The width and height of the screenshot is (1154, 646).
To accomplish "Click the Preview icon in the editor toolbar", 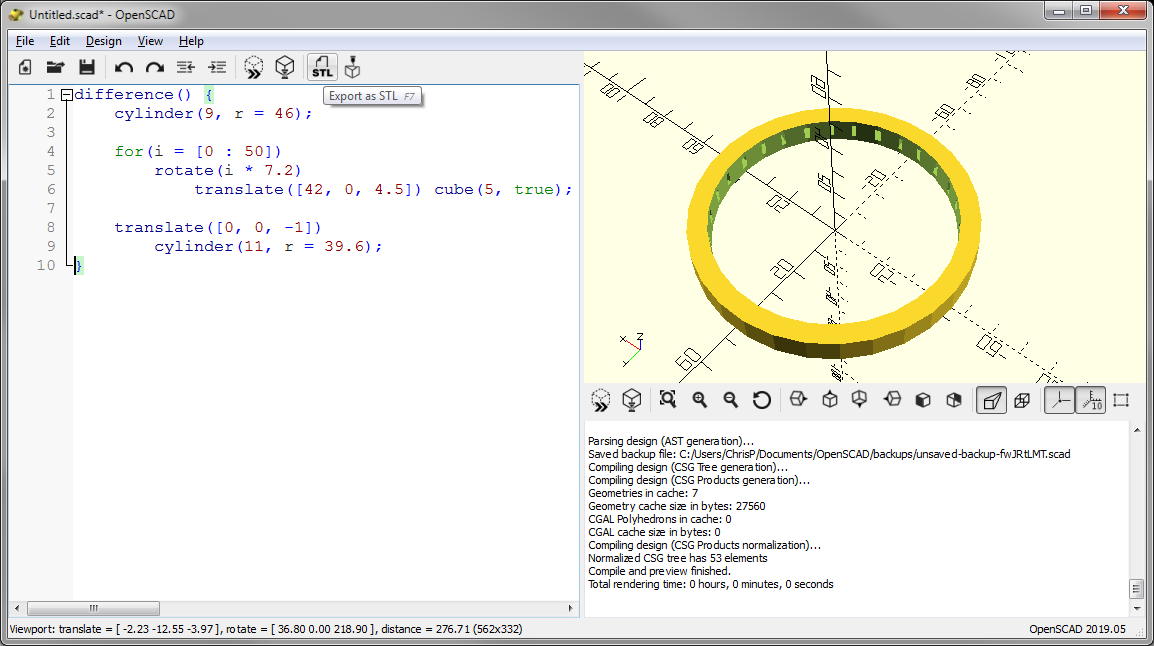I will [x=254, y=67].
